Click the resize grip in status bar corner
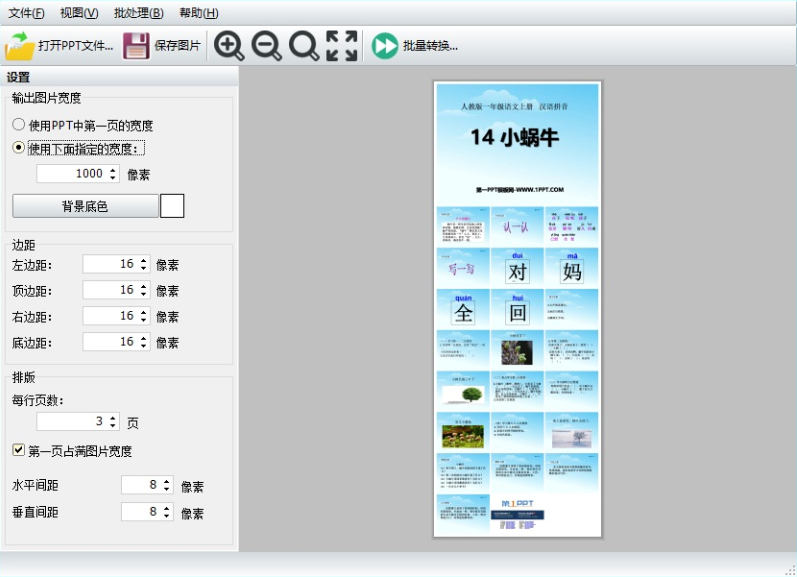The height and width of the screenshot is (577, 797). (790, 570)
